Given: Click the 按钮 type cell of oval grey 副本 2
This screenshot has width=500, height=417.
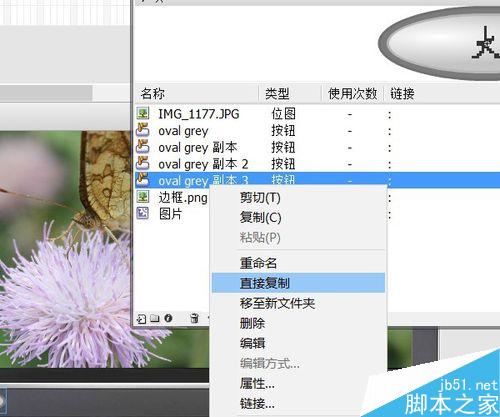Looking at the screenshot, I should [x=283, y=164].
